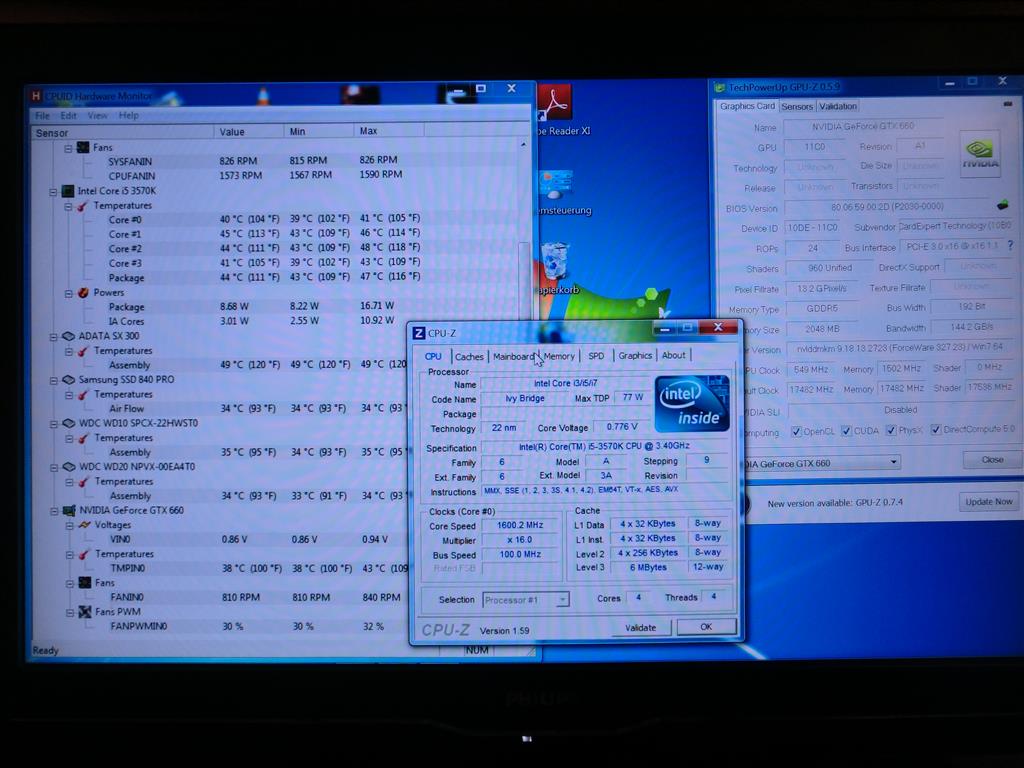
Task: Click the HWMonitor vertical scrollbar up arrow
Action: [x=524, y=144]
